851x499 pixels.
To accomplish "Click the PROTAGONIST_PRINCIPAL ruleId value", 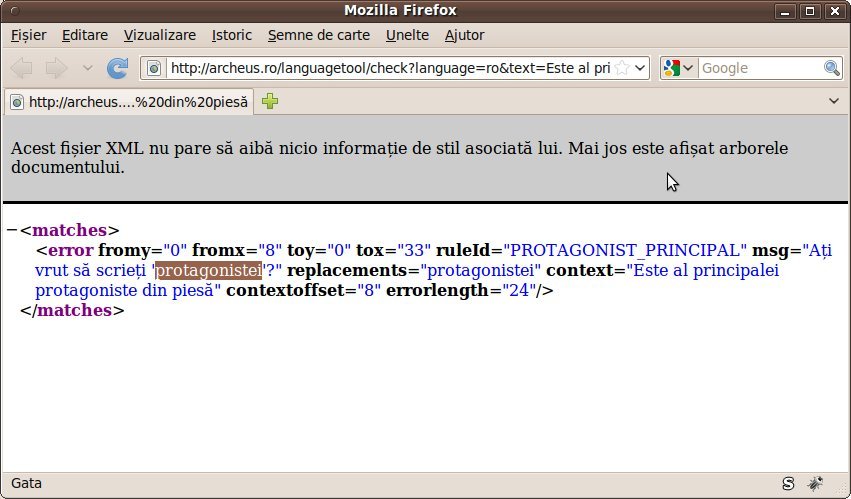I will click(625, 250).
